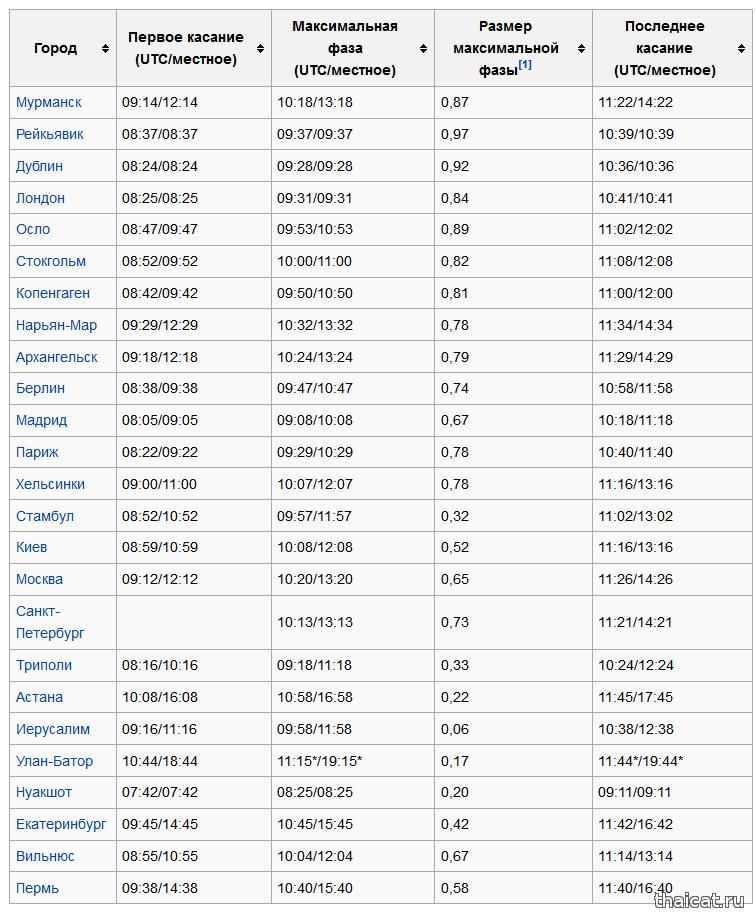Click the Нарьян-Мар link
The image size is (756, 918).
(56, 325)
